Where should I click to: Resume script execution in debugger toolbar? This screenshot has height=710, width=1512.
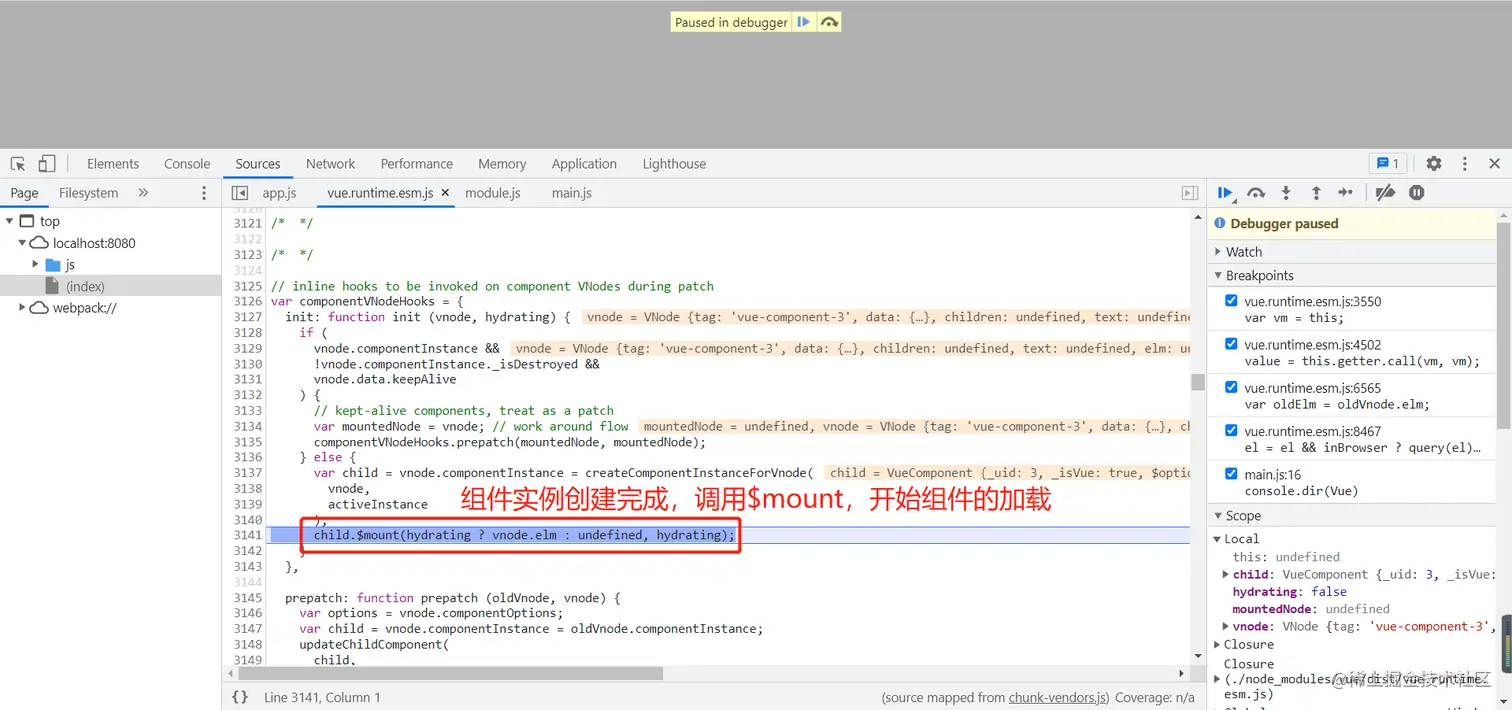pyautogui.click(x=1225, y=193)
